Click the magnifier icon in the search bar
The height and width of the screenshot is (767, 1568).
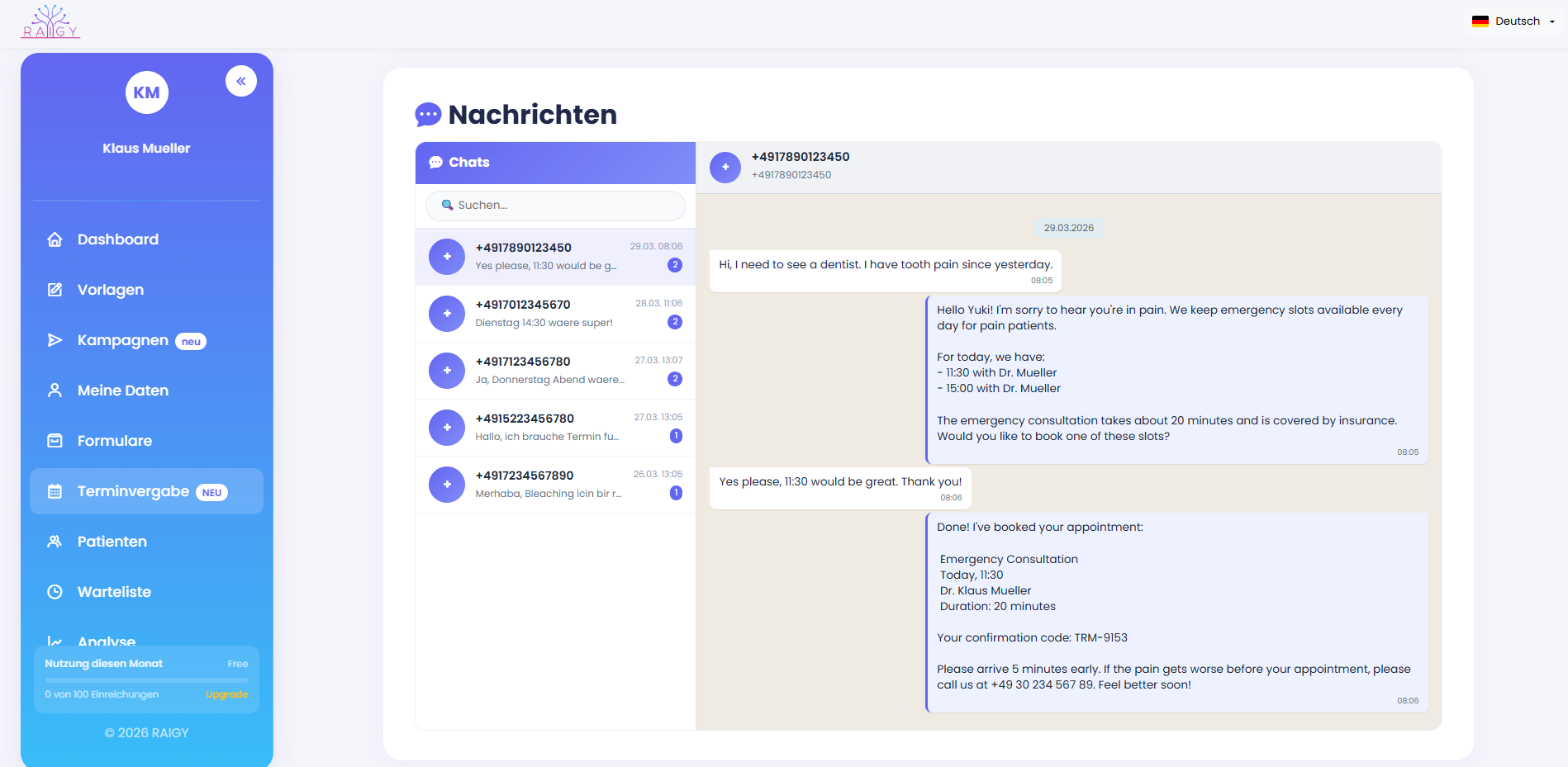click(447, 205)
